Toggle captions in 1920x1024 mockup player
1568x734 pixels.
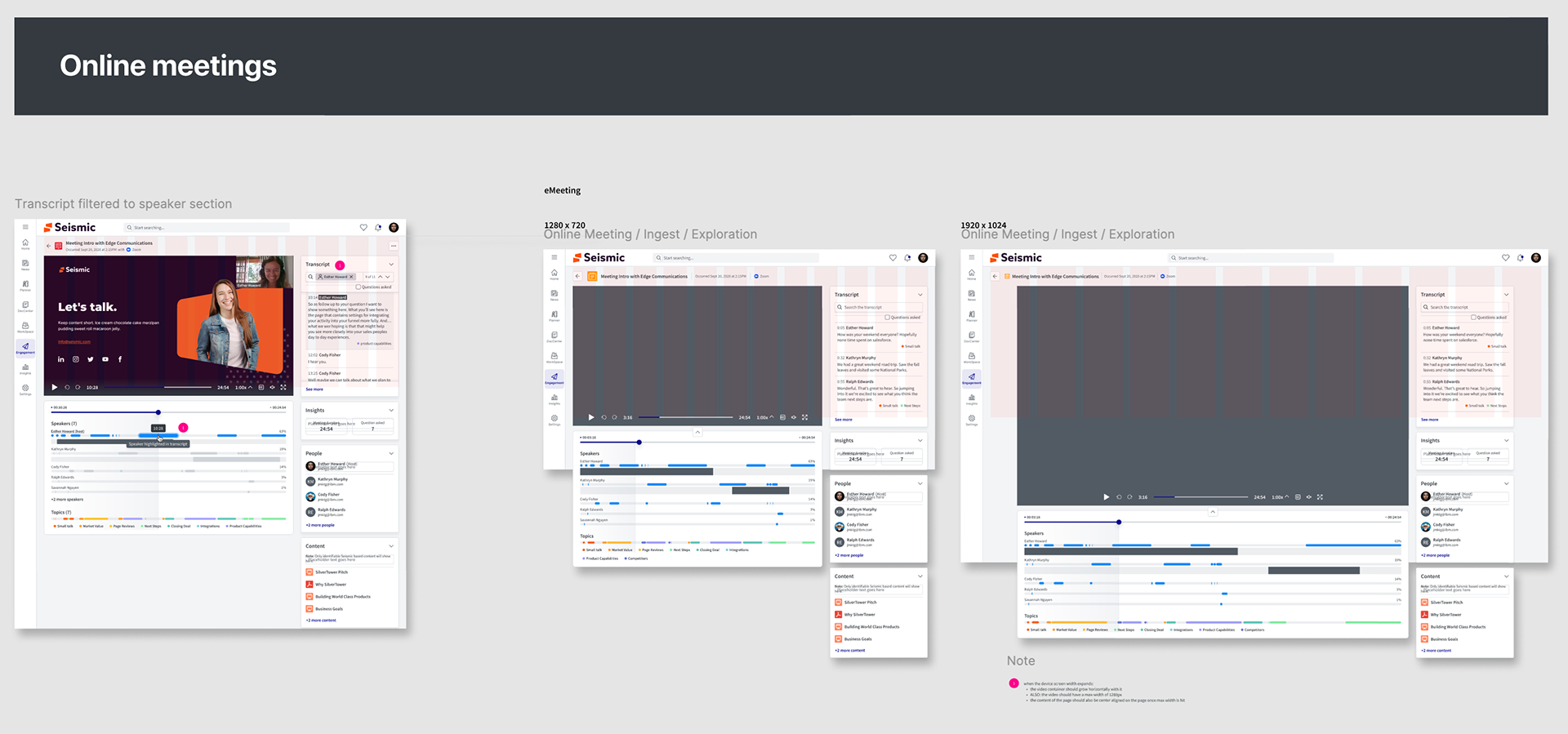(1298, 496)
